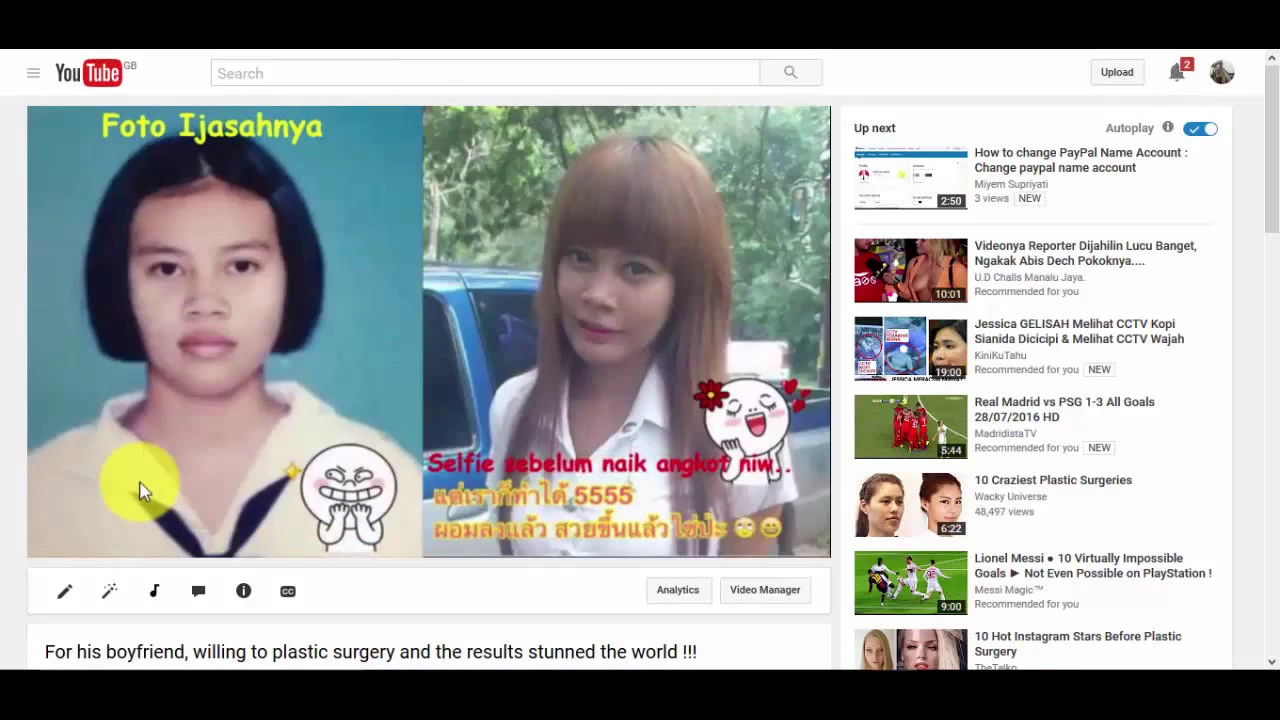This screenshot has height=720, width=1280.
Task: Toggle the Autoplay switch off
Action: pyautogui.click(x=1200, y=128)
